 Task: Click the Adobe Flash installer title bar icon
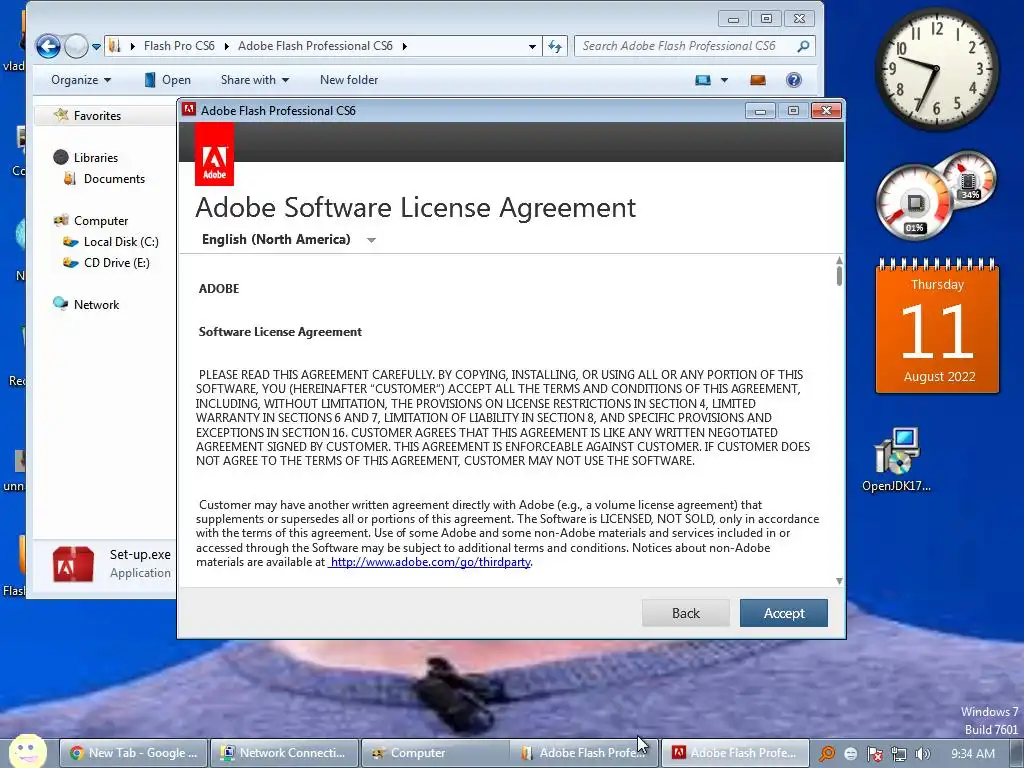[x=189, y=110]
